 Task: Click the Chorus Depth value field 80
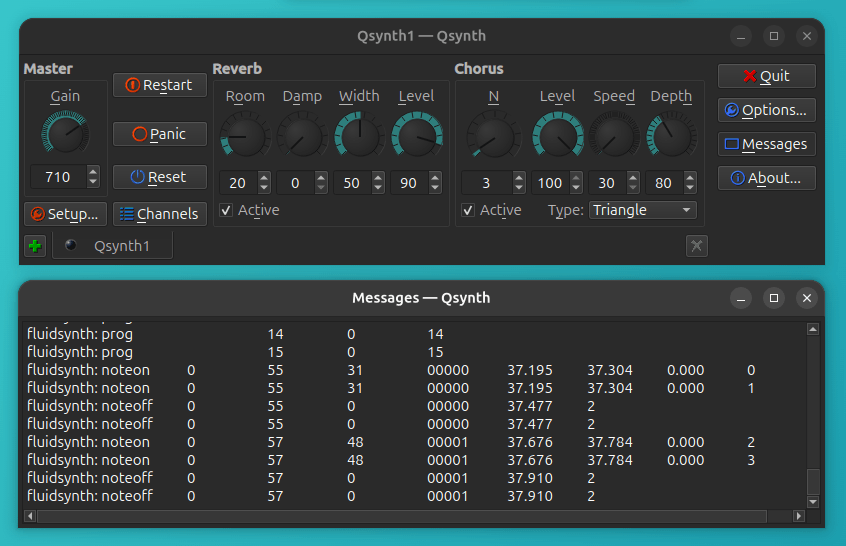point(664,183)
